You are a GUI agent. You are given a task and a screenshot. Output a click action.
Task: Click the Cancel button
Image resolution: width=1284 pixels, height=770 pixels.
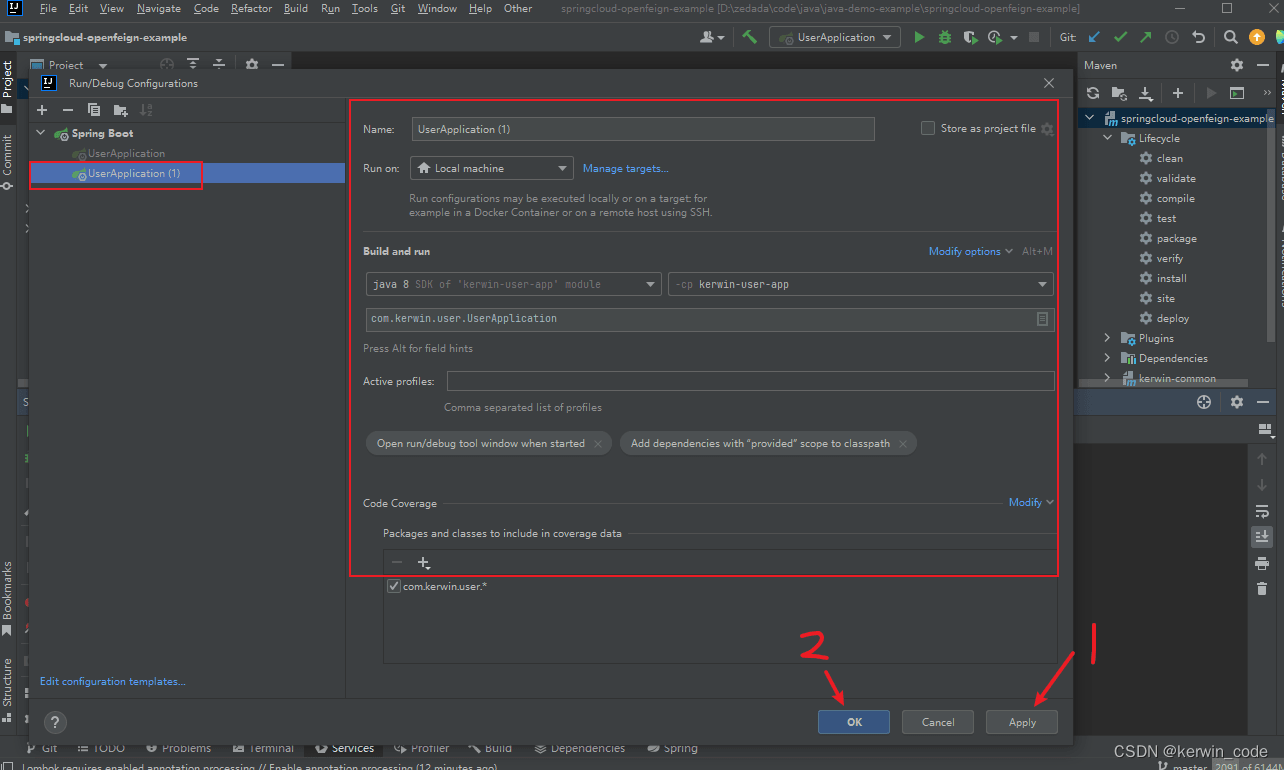point(938,722)
